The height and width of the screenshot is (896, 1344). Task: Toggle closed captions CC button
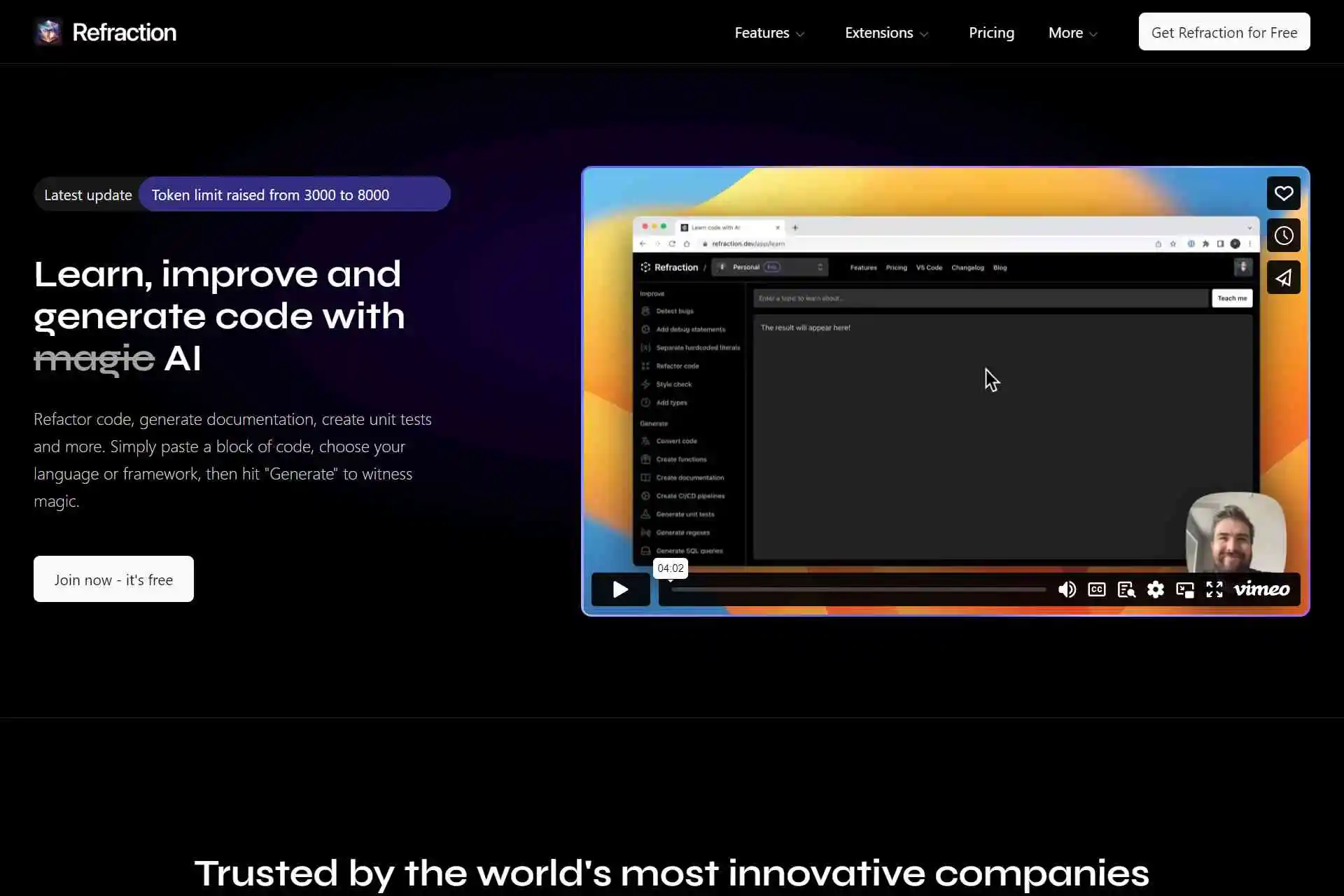tap(1097, 589)
